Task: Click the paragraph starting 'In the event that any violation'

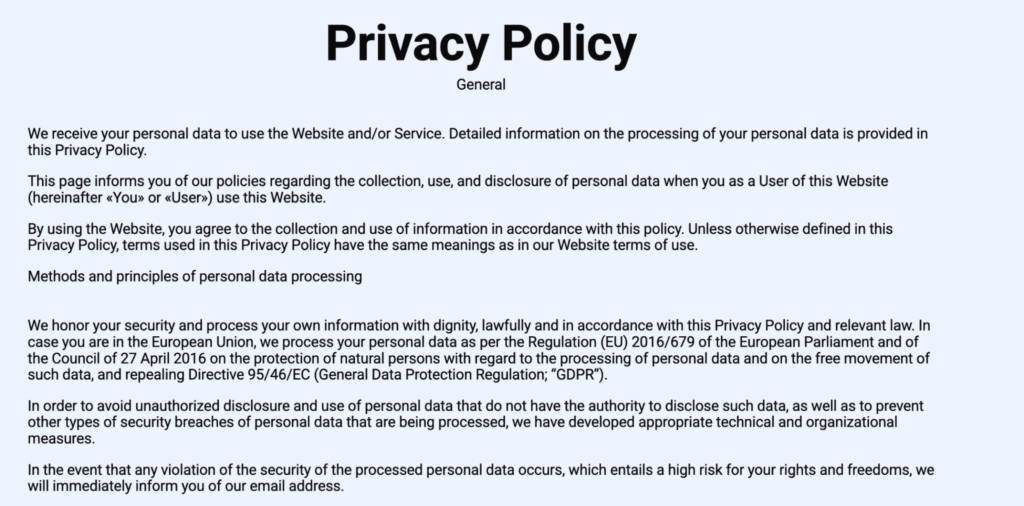Action: tap(481, 478)
